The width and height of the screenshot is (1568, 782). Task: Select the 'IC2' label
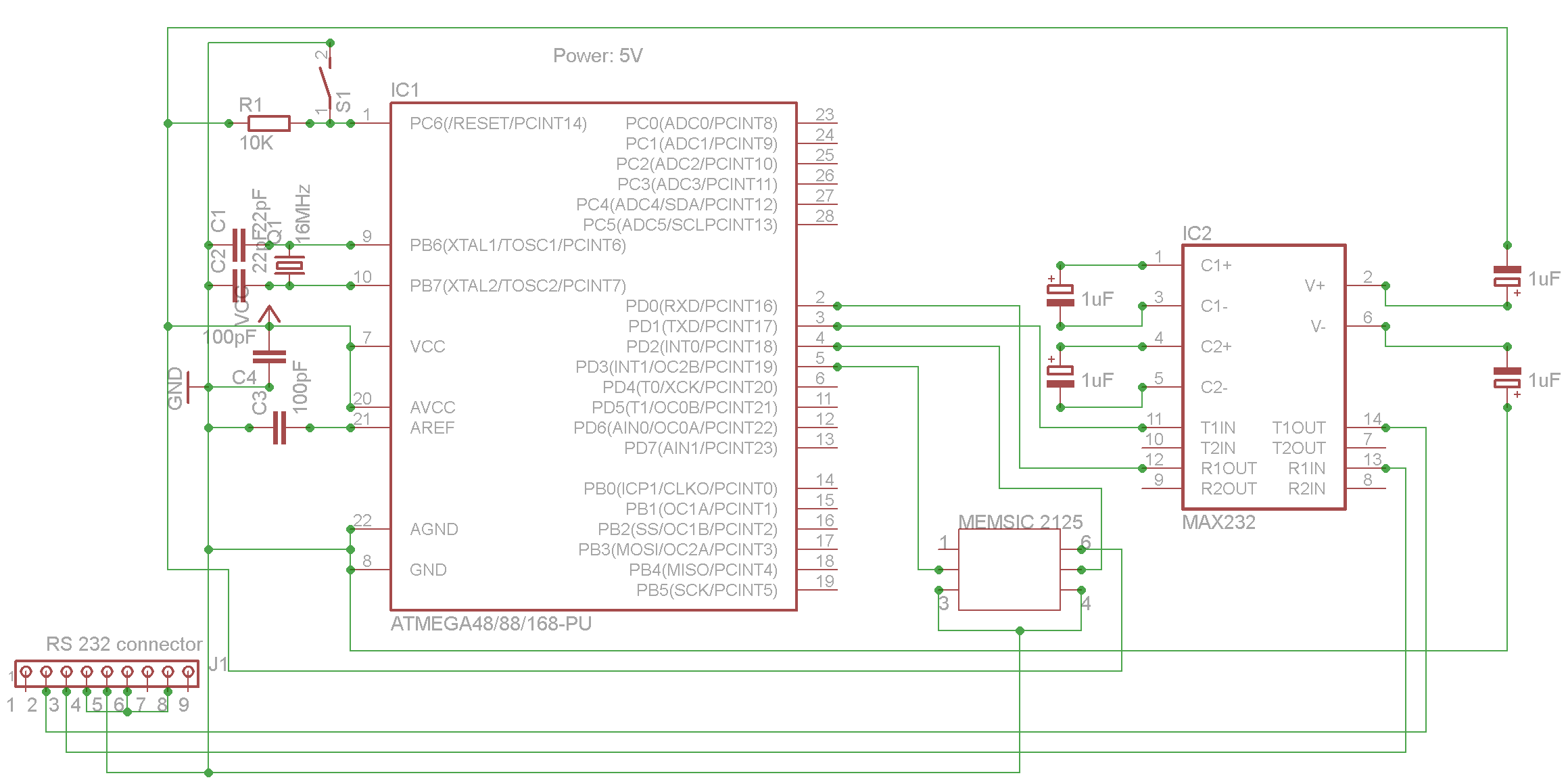pyautogui.click(x=1197, y=233)
